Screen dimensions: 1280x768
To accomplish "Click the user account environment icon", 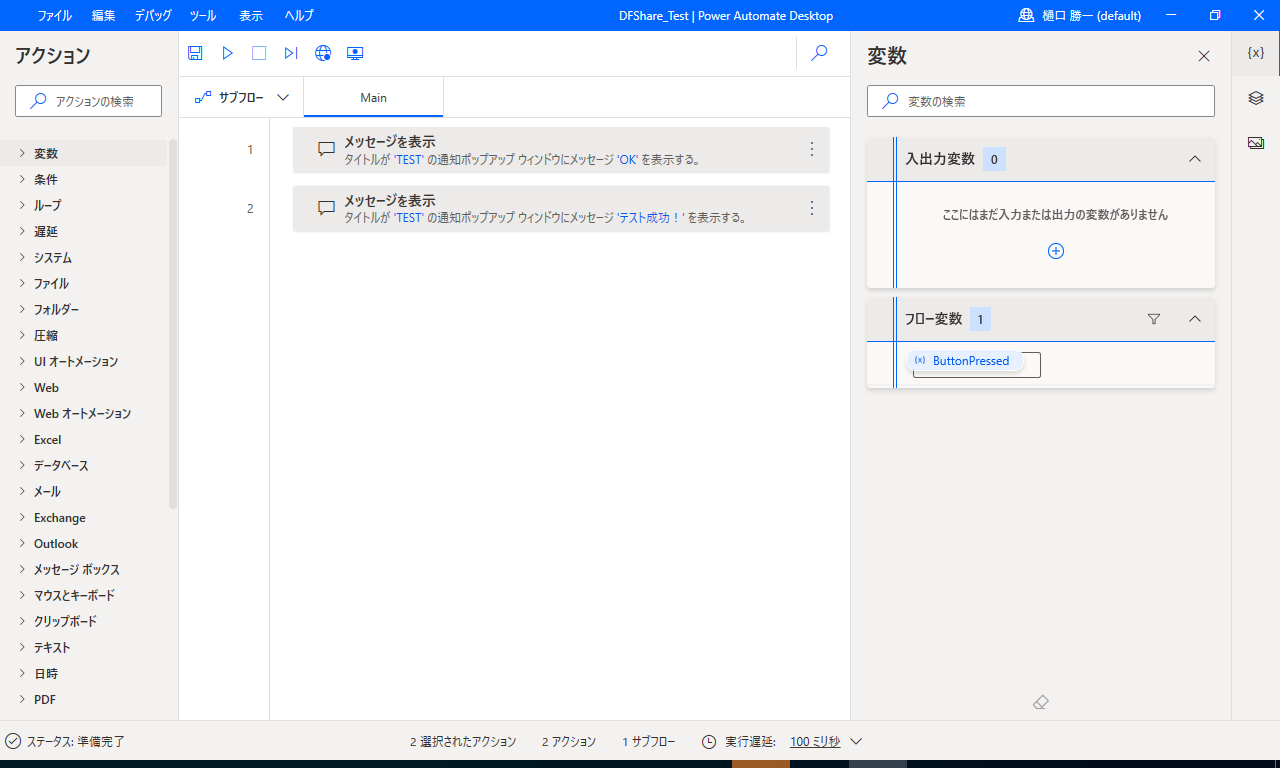I will click(1026, 15).
